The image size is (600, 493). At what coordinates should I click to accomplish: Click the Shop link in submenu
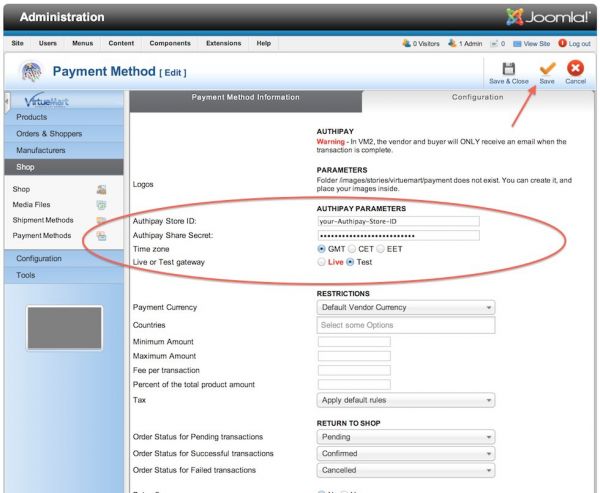coord(21,189)
